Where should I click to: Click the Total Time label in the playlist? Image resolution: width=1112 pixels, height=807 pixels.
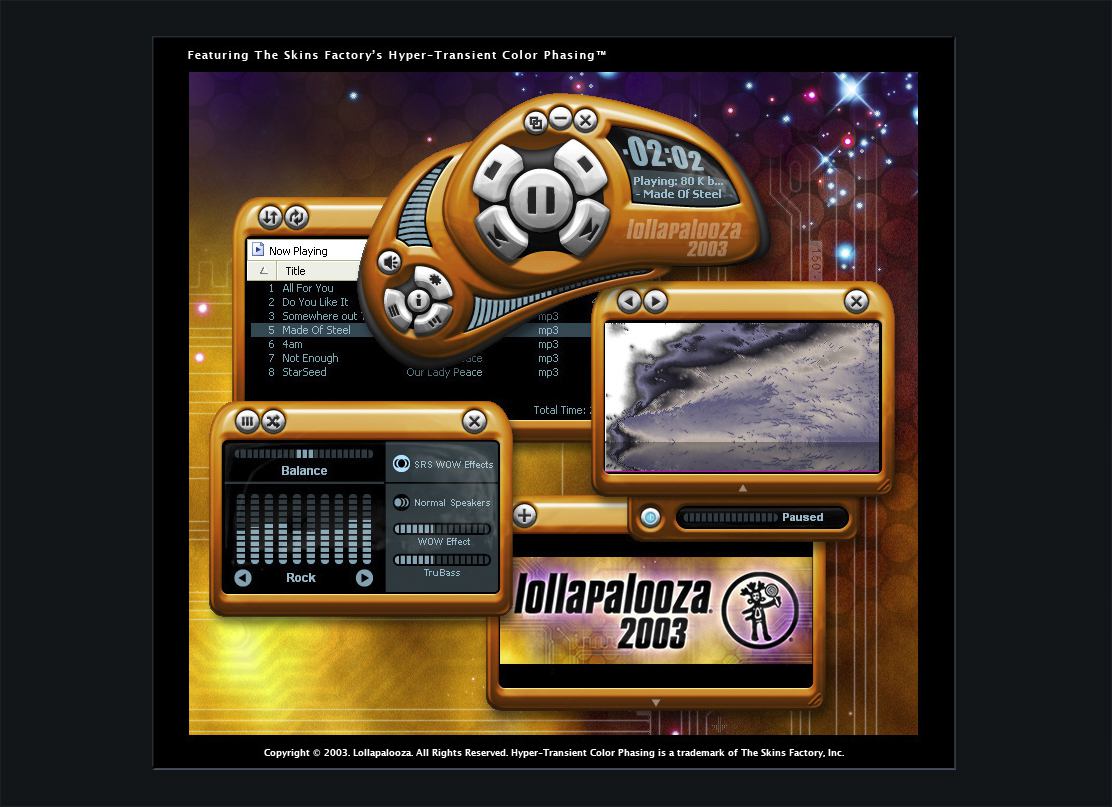(x=560, y=410)
